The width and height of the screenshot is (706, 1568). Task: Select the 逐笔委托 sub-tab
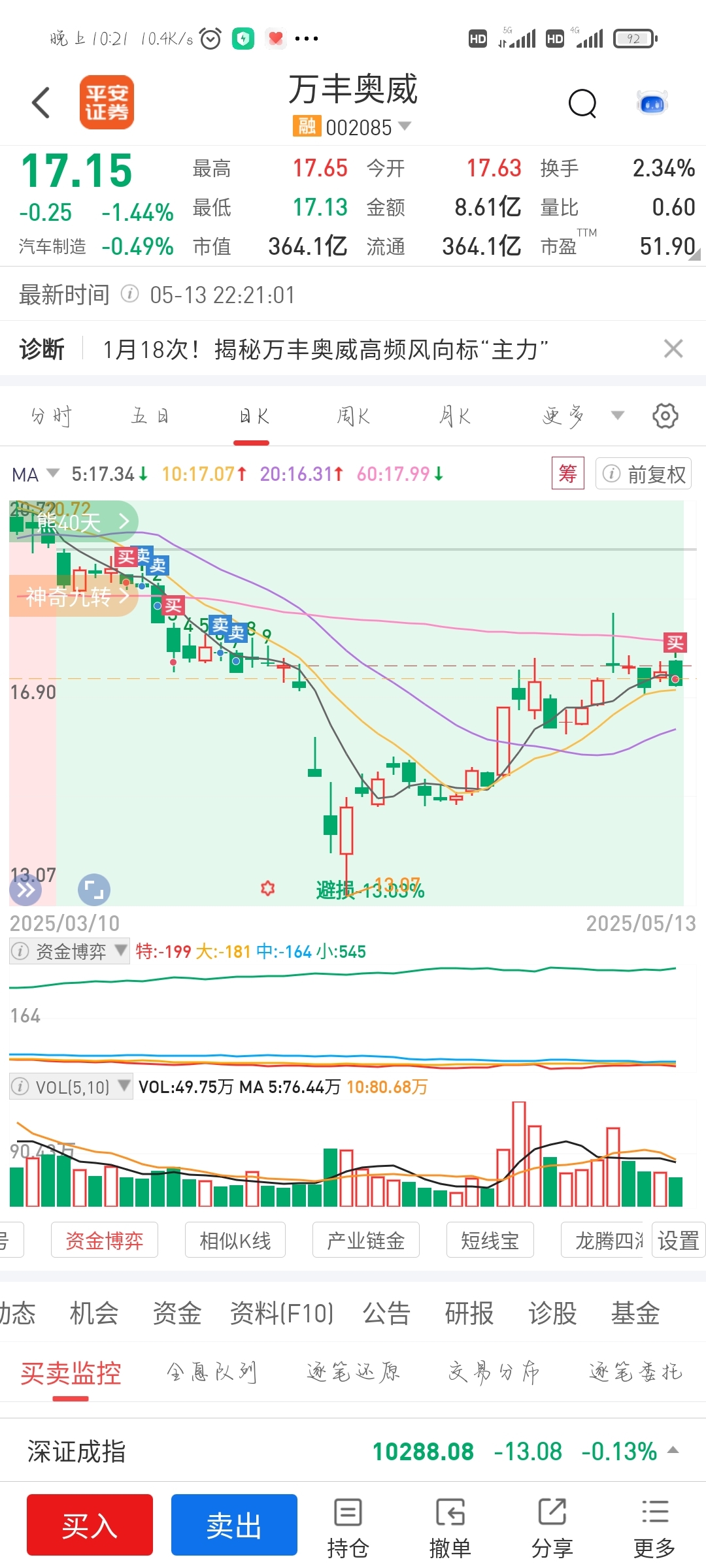[x=635, y=1373]
